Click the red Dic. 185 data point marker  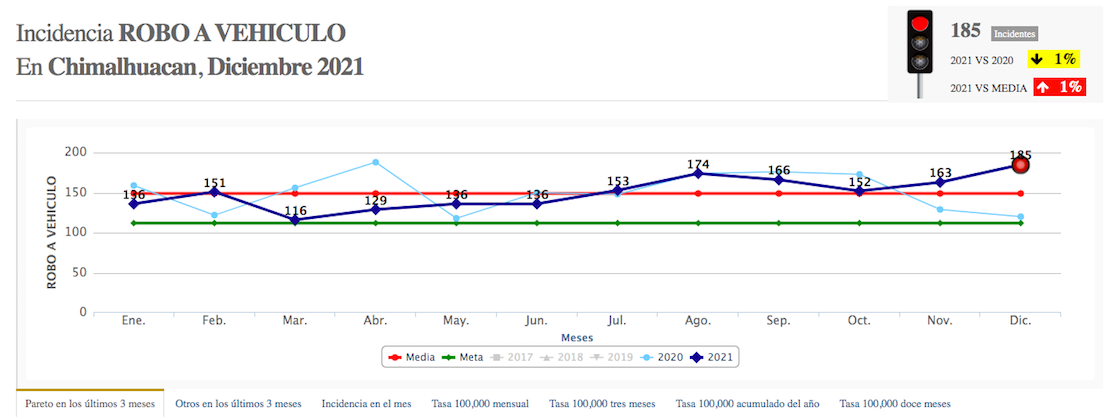pos(1019,164)
